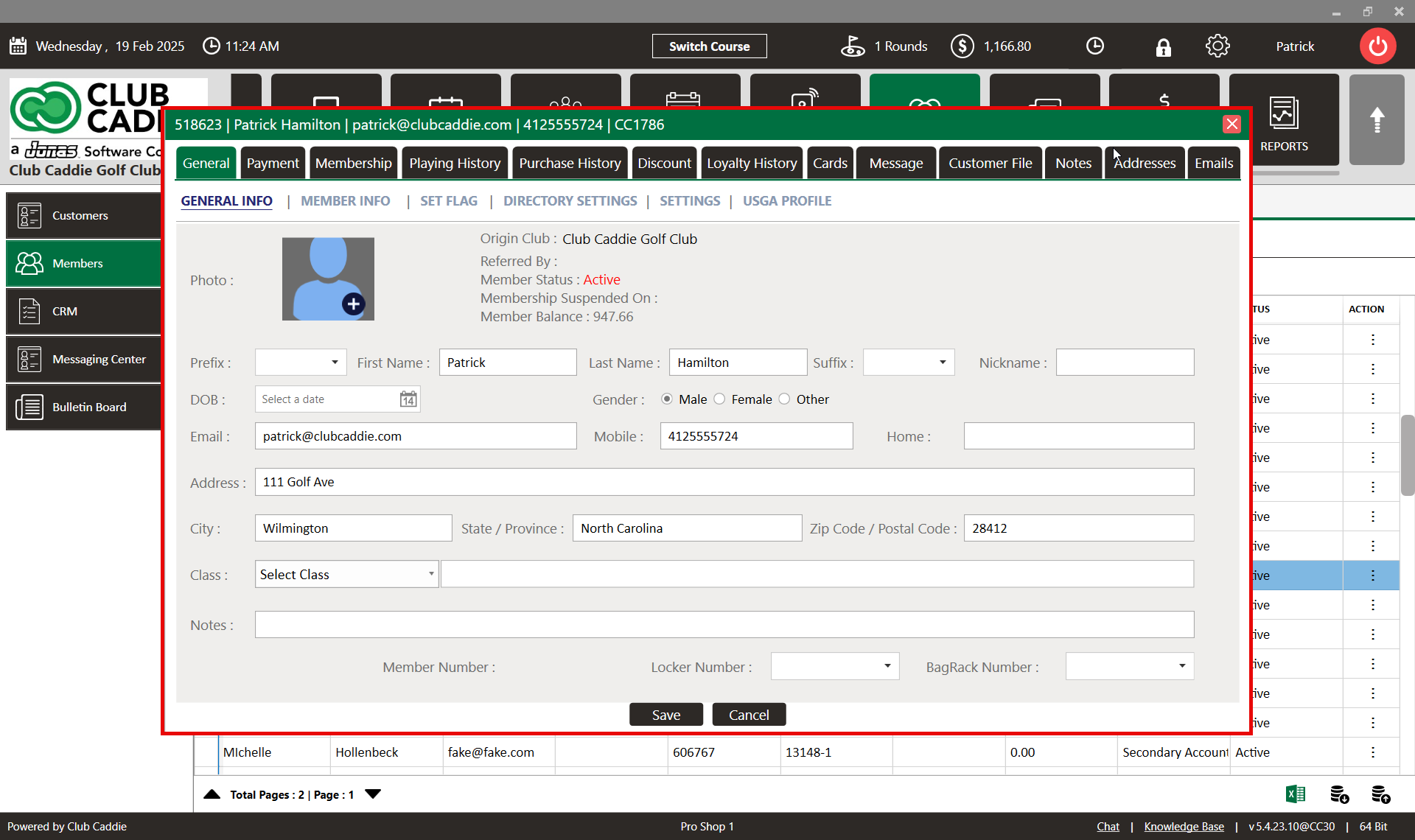The width and height of the screenshot is (1415, 840).
Task: Click the calendar icon beside the date
Action: click(18, 46)
